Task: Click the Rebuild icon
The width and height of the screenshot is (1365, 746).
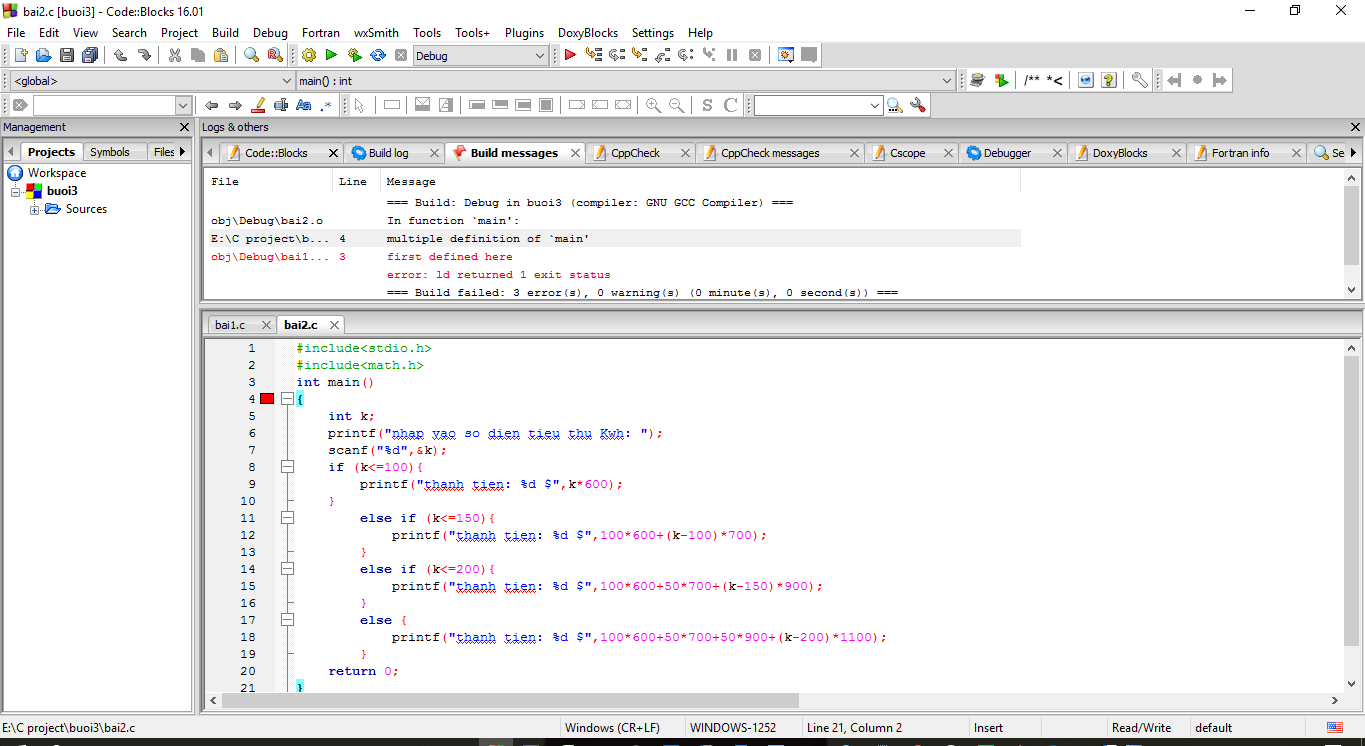Action: (x=378, y=56)
